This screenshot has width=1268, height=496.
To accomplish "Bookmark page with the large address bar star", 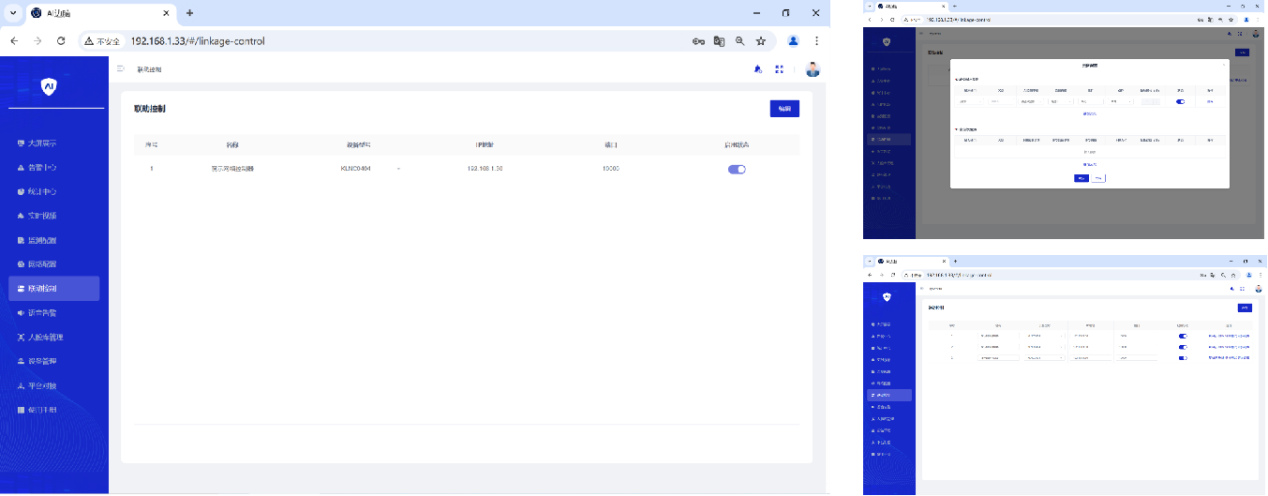I will point(761,41).
